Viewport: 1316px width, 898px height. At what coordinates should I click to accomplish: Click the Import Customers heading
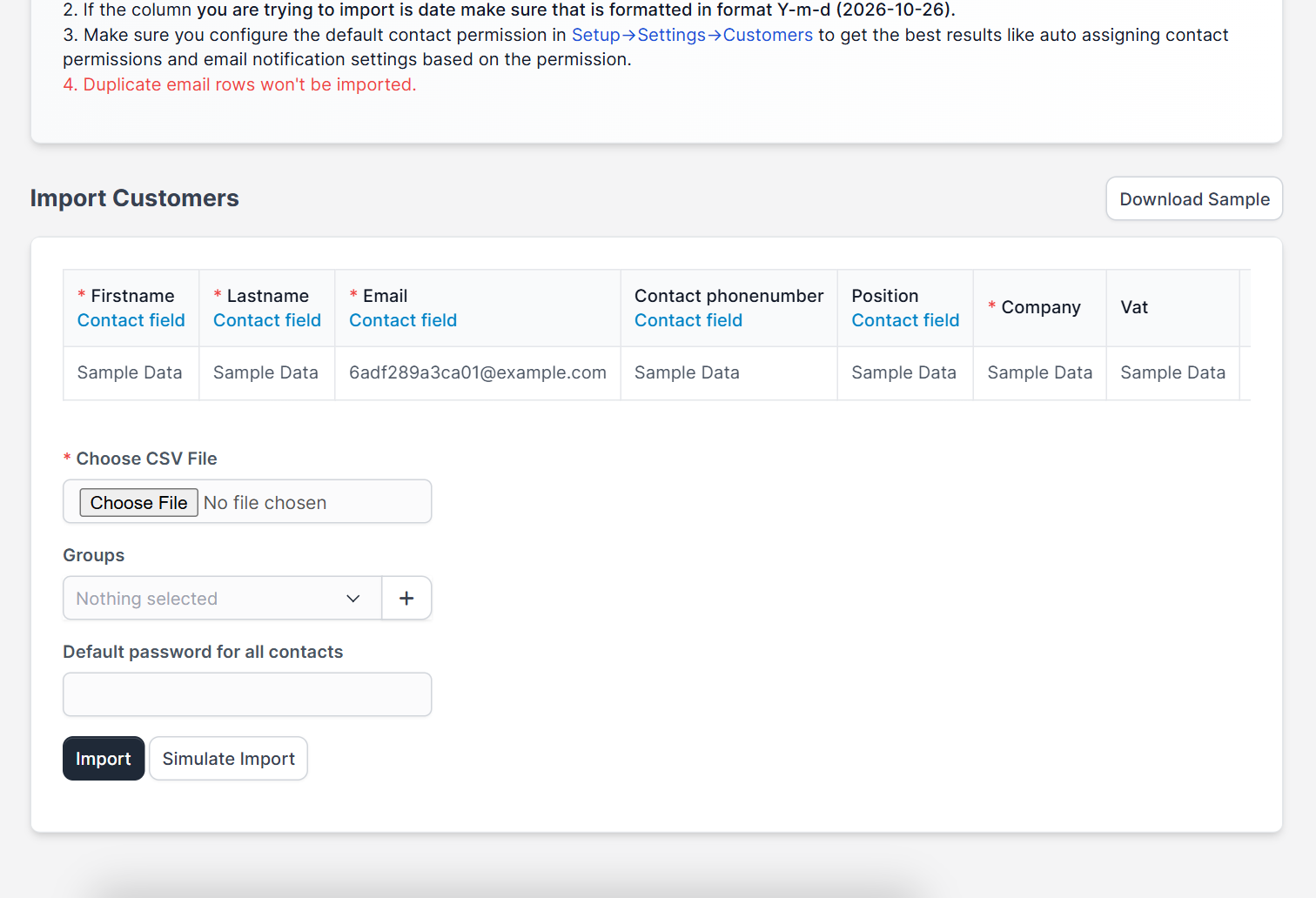[135, 198]
